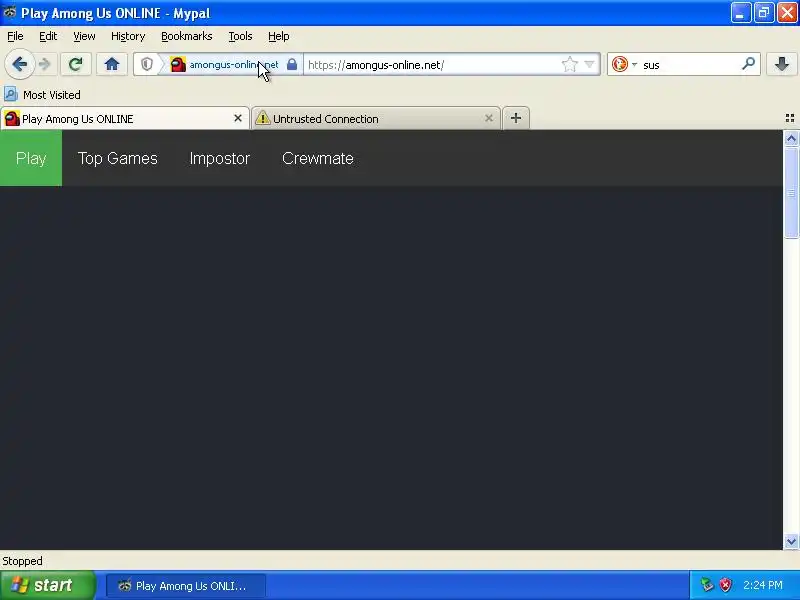
Task: Restore down the Mypal window
Action: 764,13
